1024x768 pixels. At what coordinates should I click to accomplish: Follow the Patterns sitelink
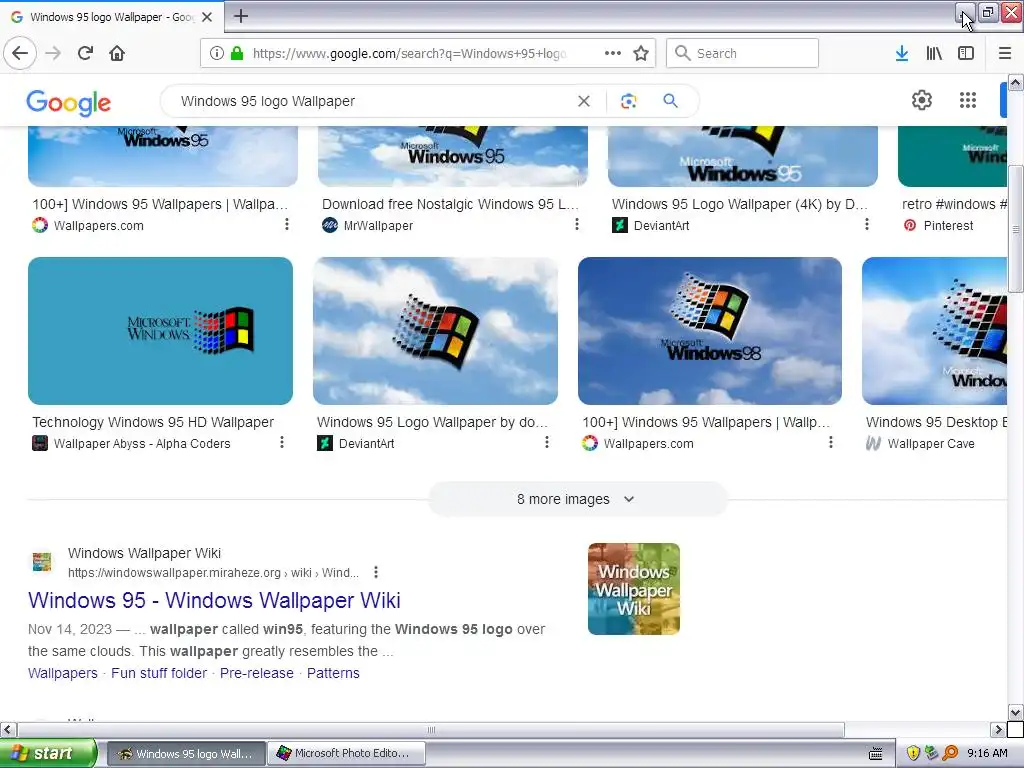pos(333,673)
